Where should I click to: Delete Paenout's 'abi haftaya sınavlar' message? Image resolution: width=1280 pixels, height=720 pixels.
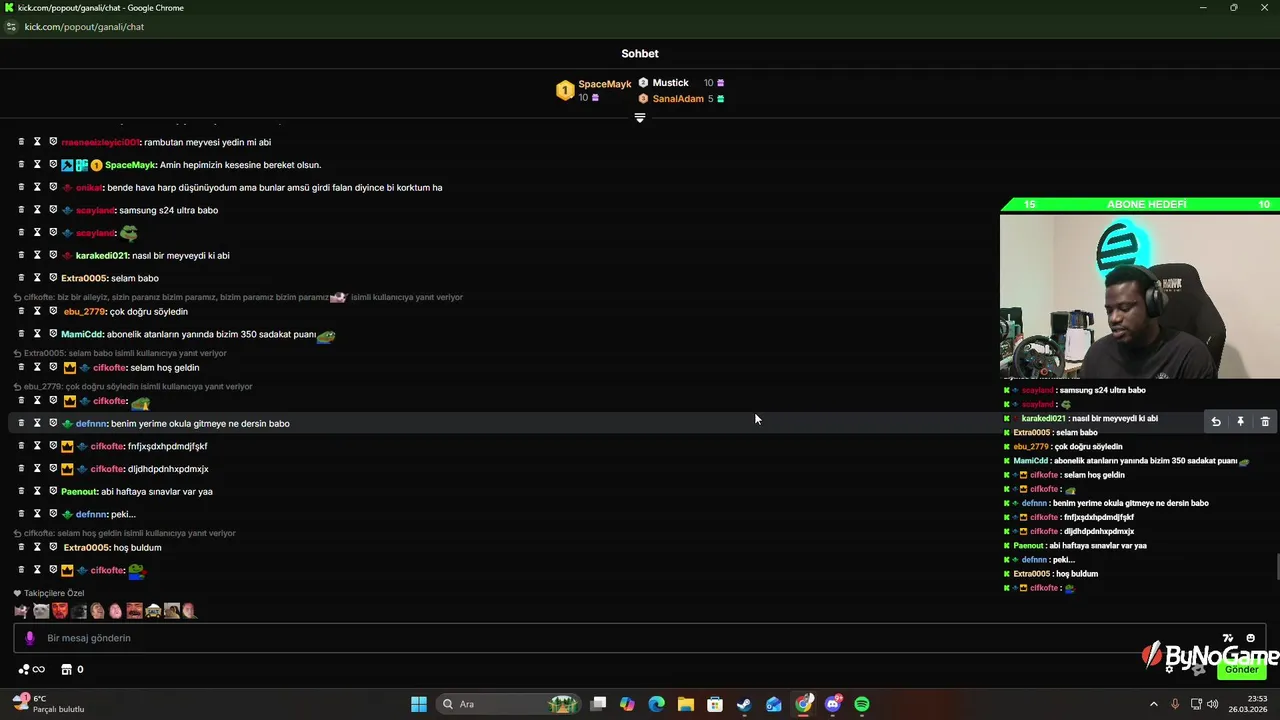coord(21,491)
